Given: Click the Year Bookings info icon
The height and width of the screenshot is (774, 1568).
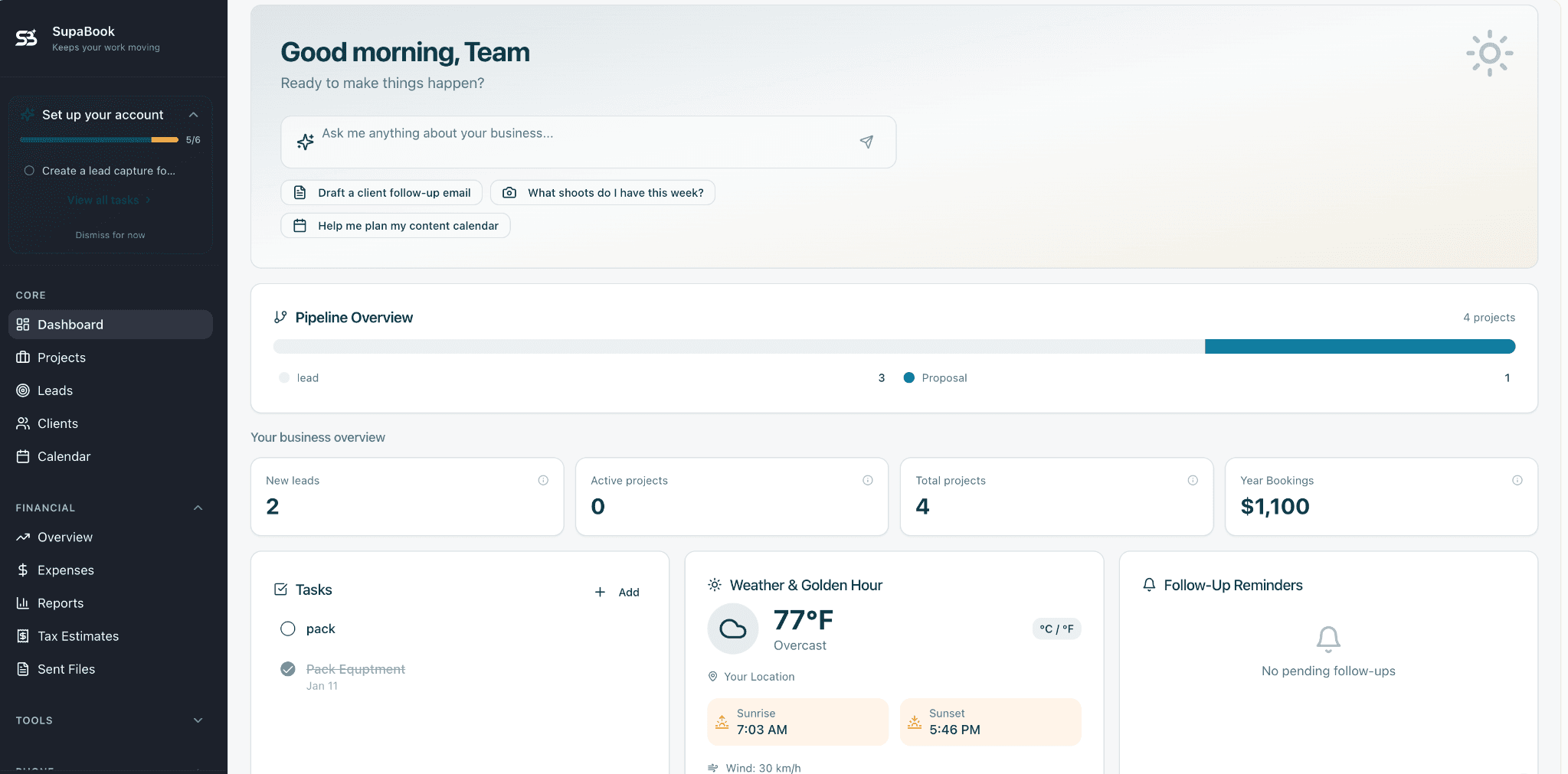Looking at the screenshot, I should click(1517, 480).
